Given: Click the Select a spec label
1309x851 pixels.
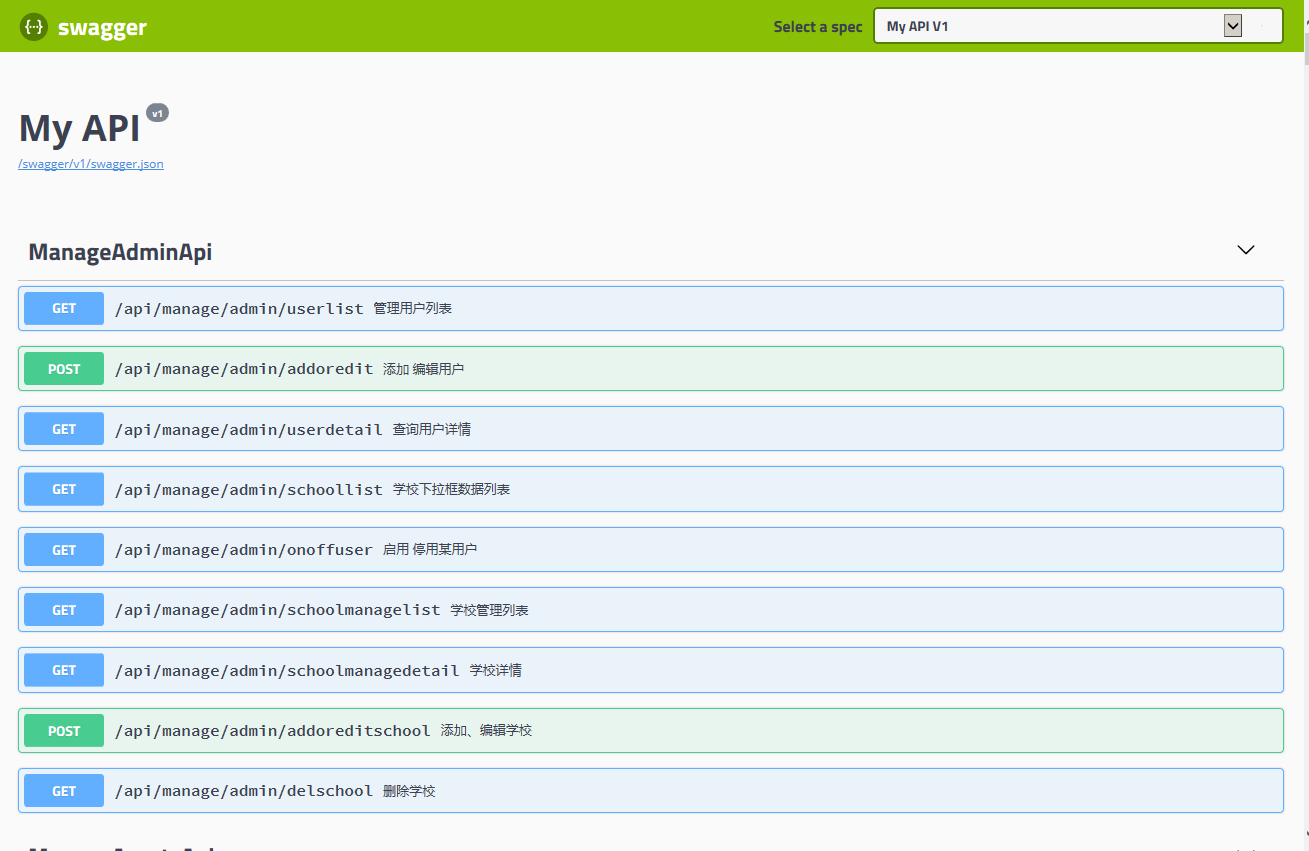Looking at the screenshot, I should [x=818, y=27].
